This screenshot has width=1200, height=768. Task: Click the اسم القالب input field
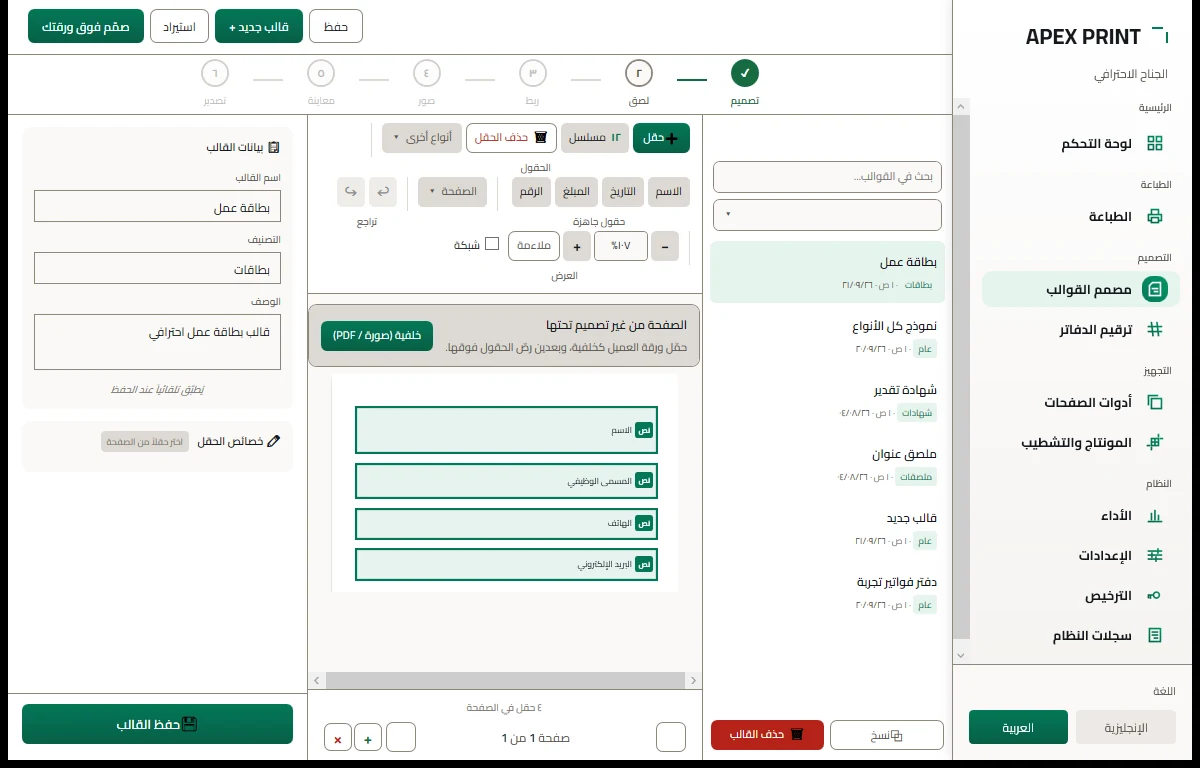pyautogui.click(x=157, y=206)
